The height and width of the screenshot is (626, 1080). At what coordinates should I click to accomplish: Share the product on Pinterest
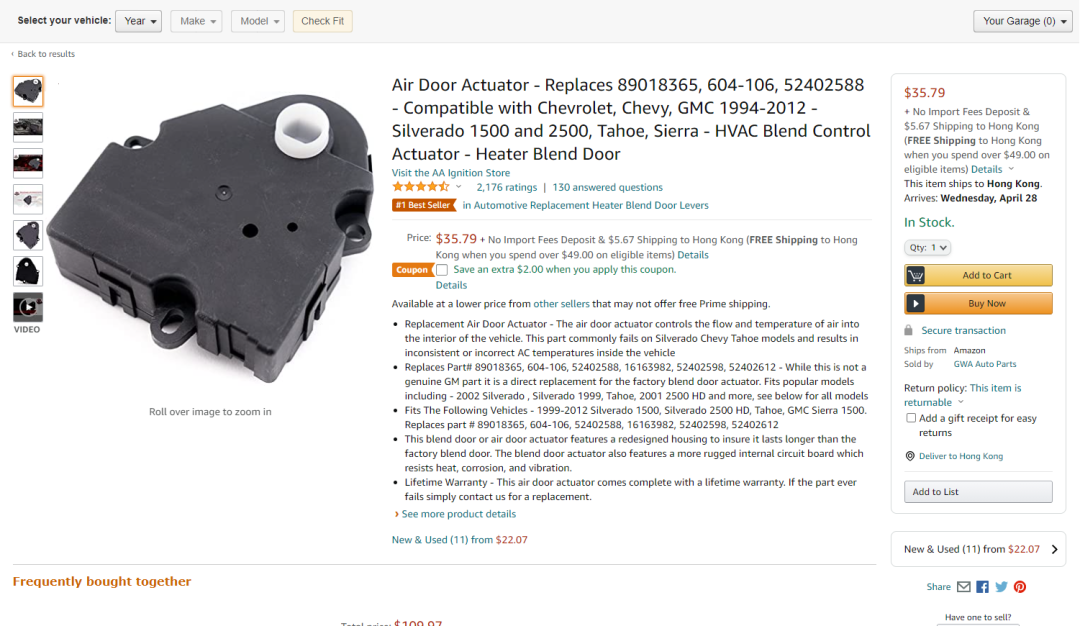pyautogui.click(x=1020, y=587)
